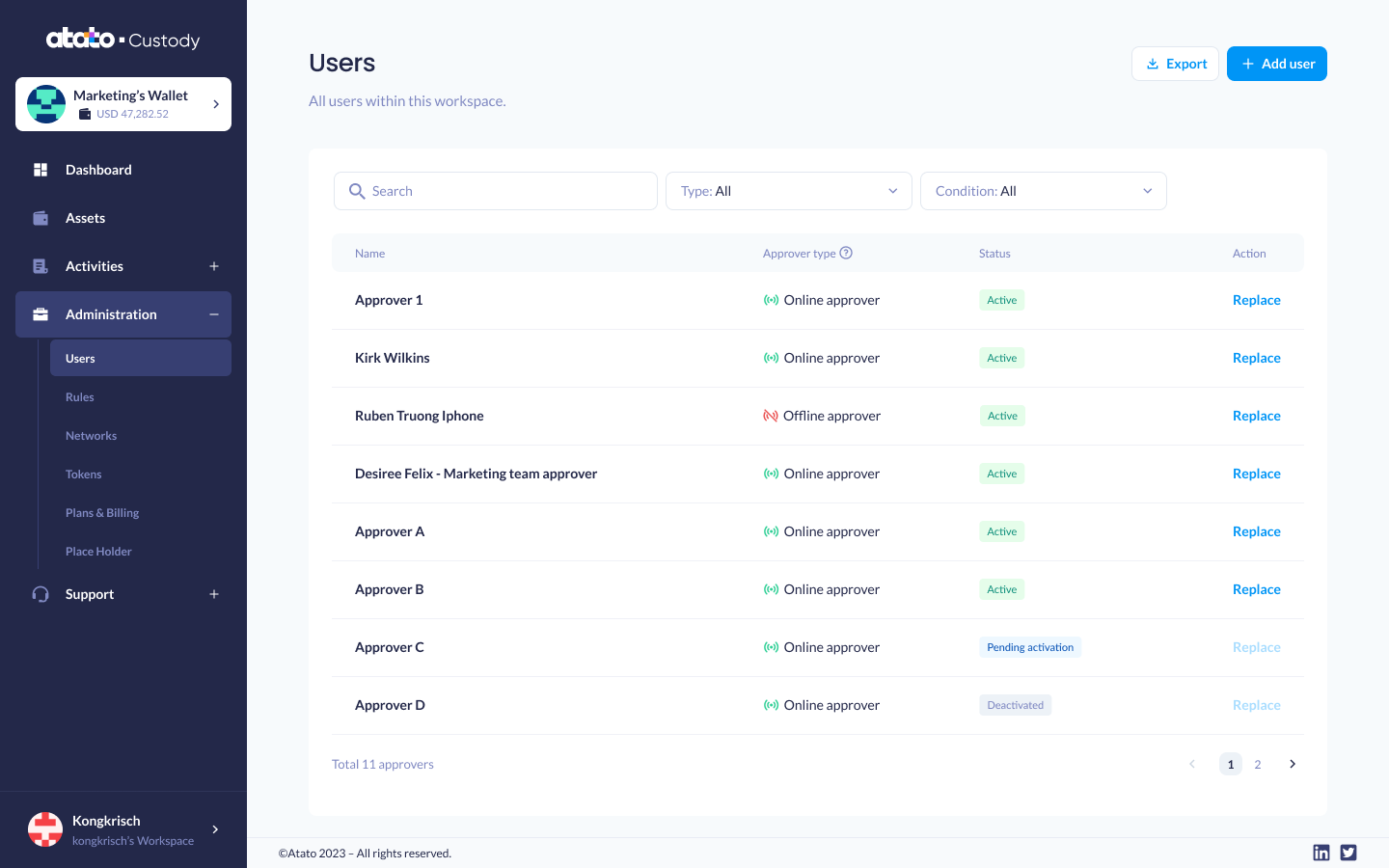The width and height of the screenshot is (1389, 868).
Task: Open the Type: All dropdown
Action: 788,191
